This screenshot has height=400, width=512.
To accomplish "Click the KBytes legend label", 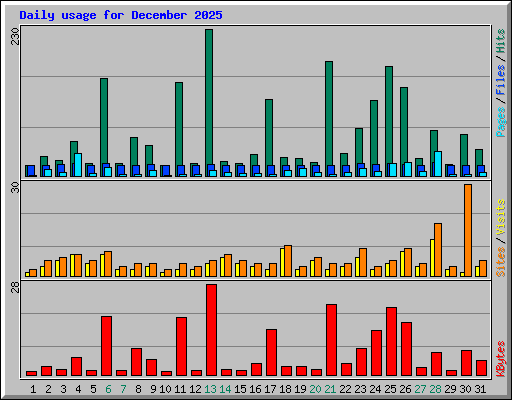I will coord(501,359).
